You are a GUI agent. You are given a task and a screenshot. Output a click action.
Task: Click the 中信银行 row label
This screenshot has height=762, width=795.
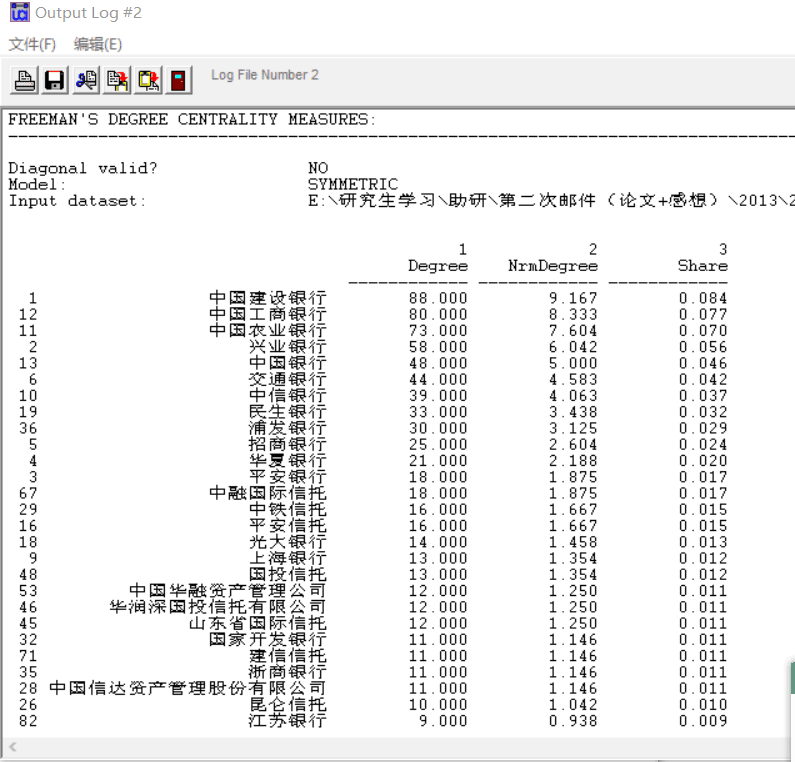click(x=287, y=395)
